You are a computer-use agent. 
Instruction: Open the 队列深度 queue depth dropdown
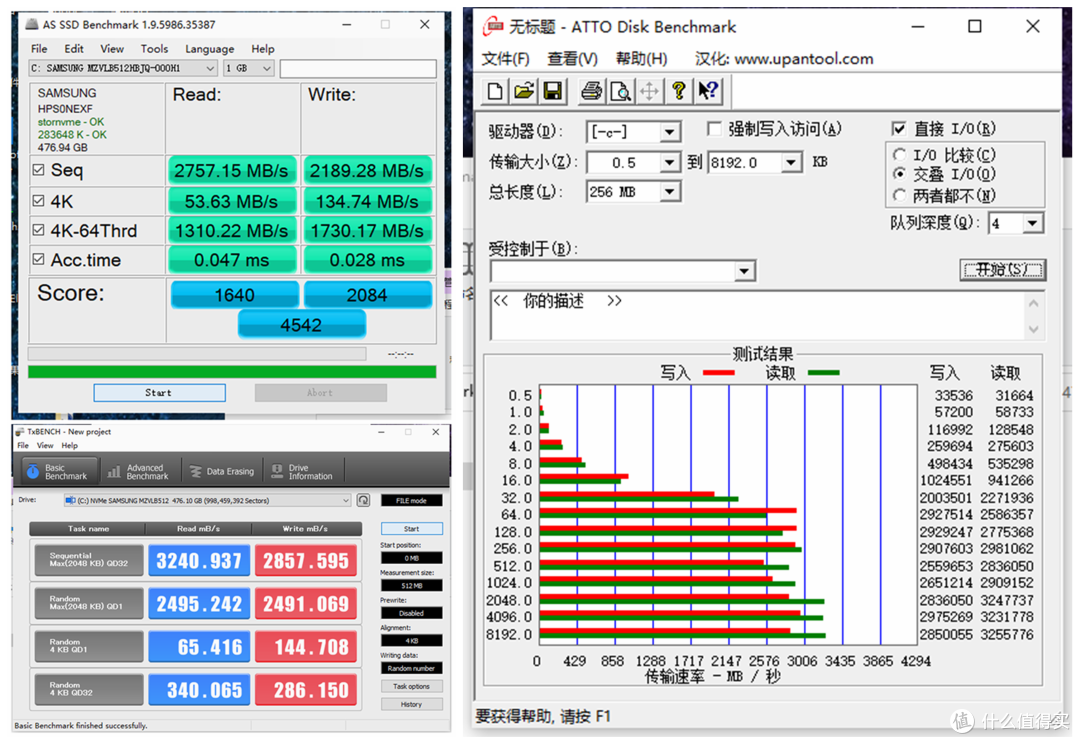click(x=1032, y=223)
